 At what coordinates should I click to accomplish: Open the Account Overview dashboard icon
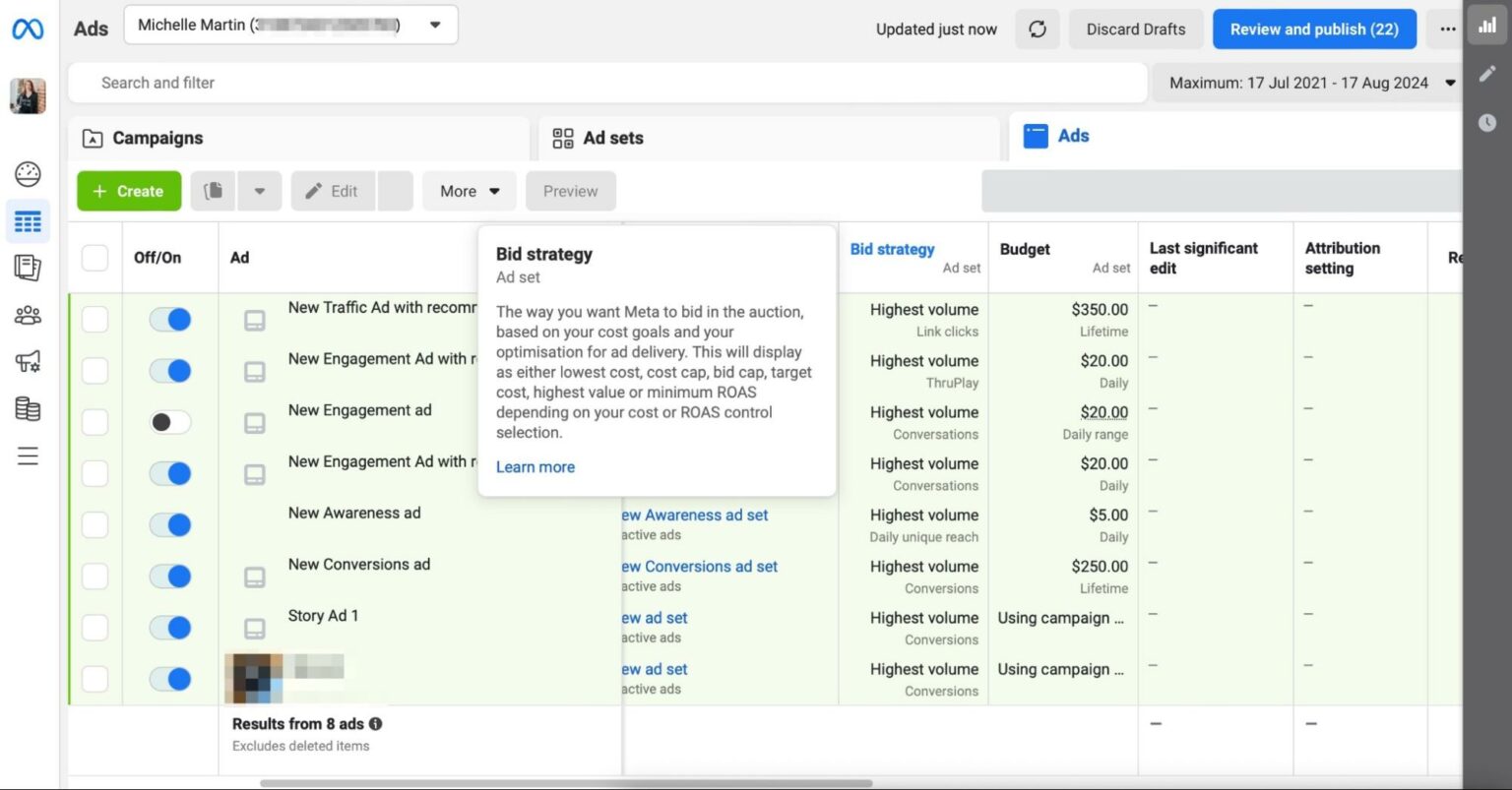(x=28, y=173)
